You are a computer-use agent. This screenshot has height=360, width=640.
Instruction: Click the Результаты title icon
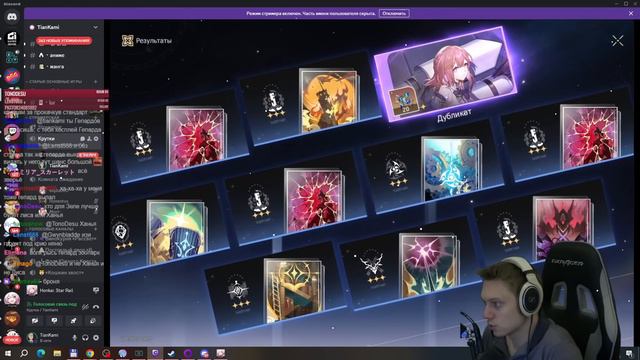127,40
